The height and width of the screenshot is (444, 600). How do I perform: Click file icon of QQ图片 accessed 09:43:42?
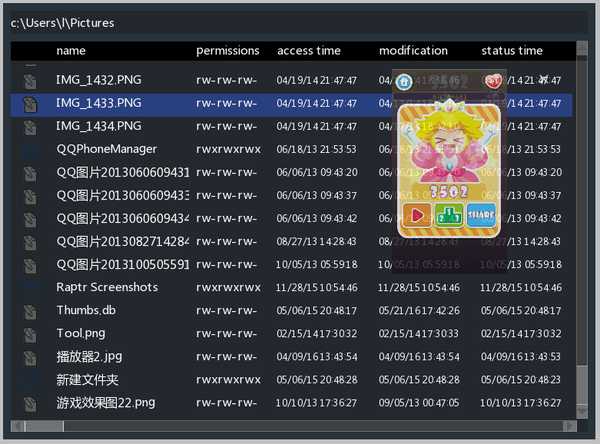pos(30,220)
